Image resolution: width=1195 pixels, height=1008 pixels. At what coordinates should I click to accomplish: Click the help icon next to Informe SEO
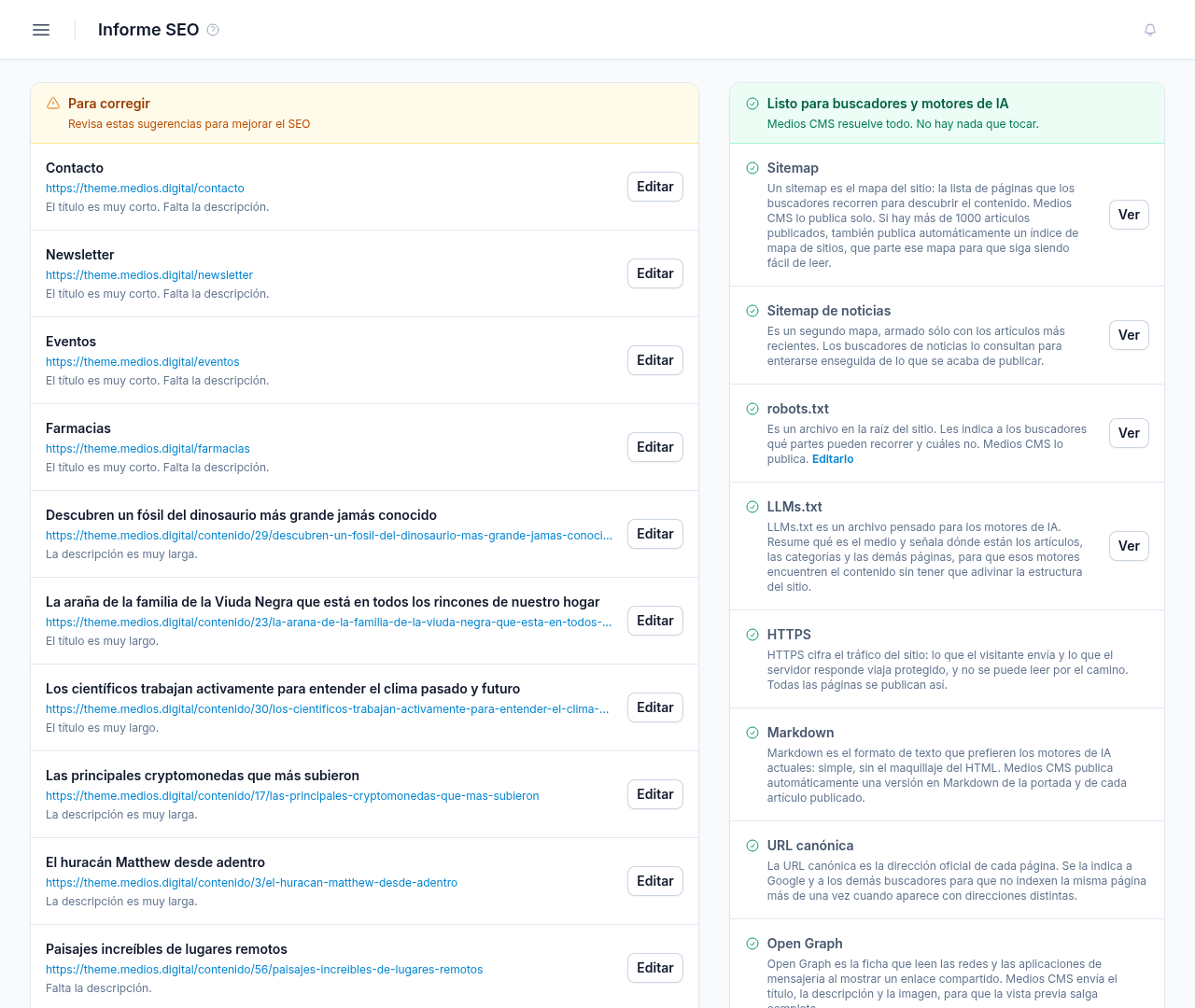coord(213,30)
